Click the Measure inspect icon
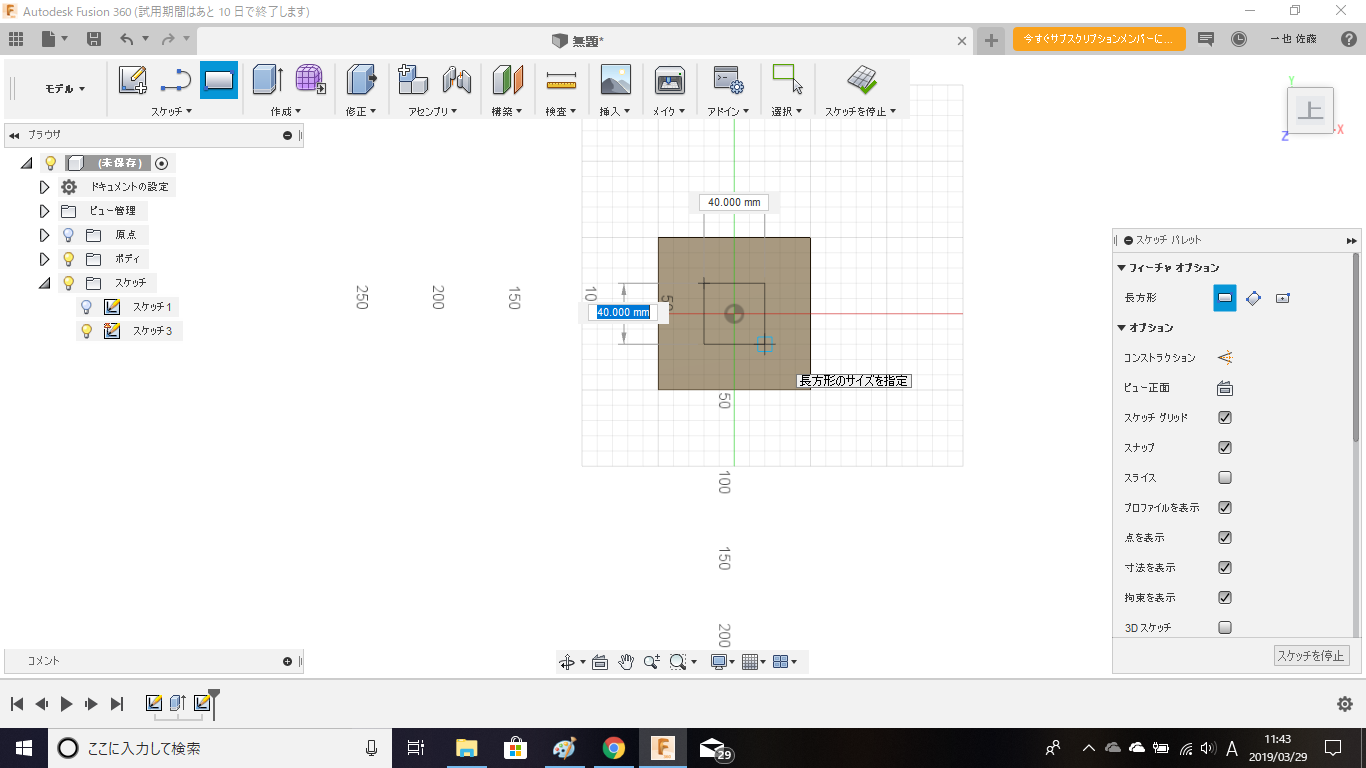This screenshot has width=1366, height=768. [x=561, y=79]
